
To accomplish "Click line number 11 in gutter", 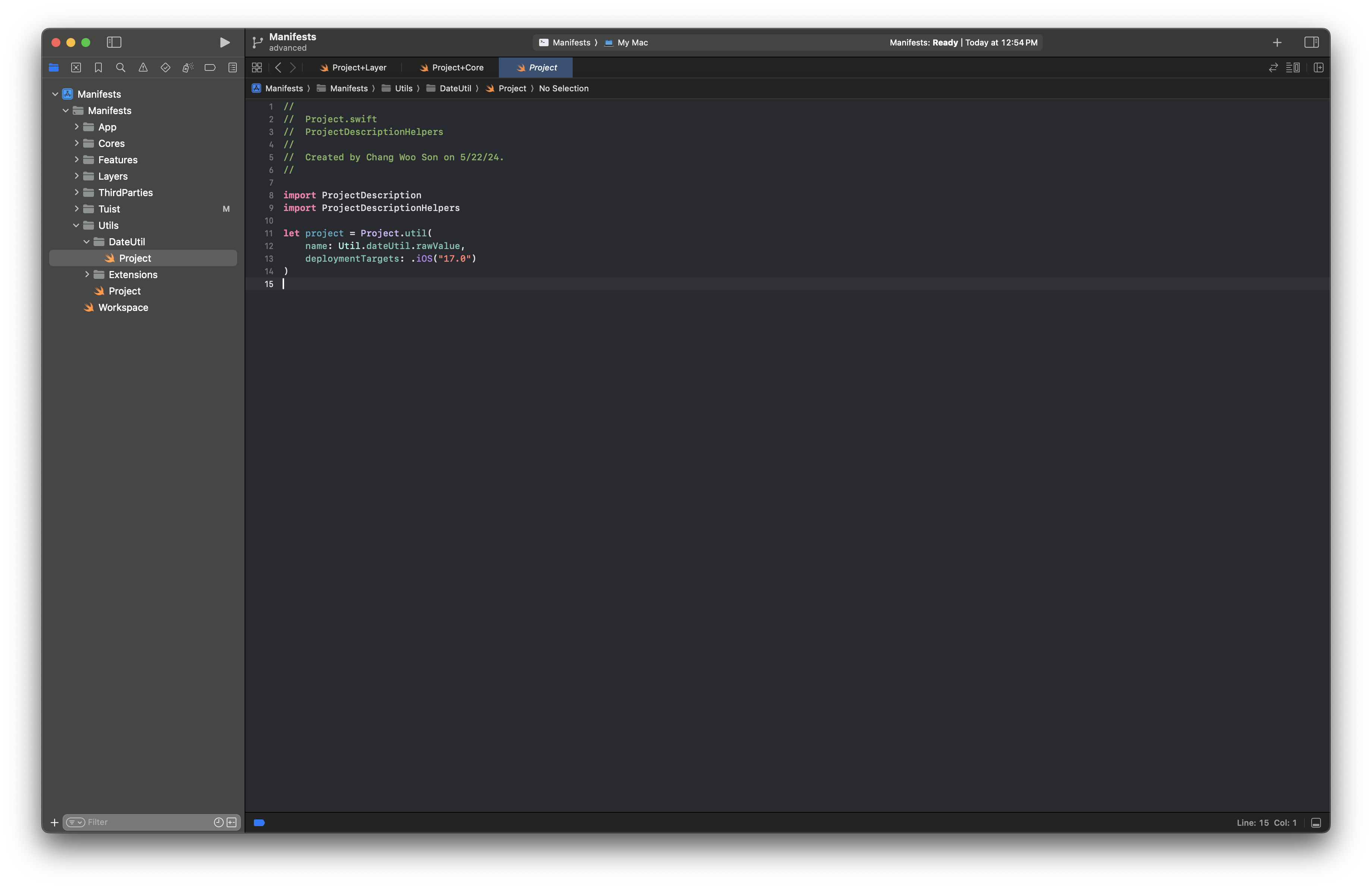I will (x=269, y=233).
